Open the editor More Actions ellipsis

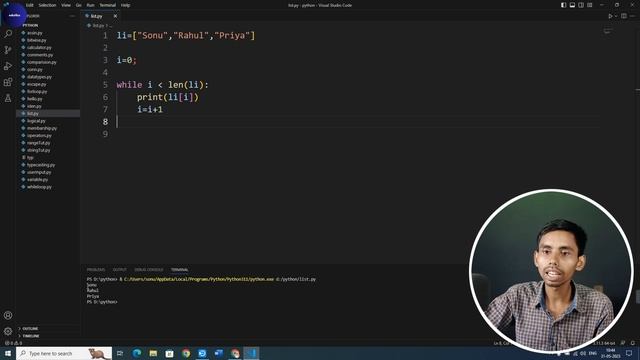633,16
